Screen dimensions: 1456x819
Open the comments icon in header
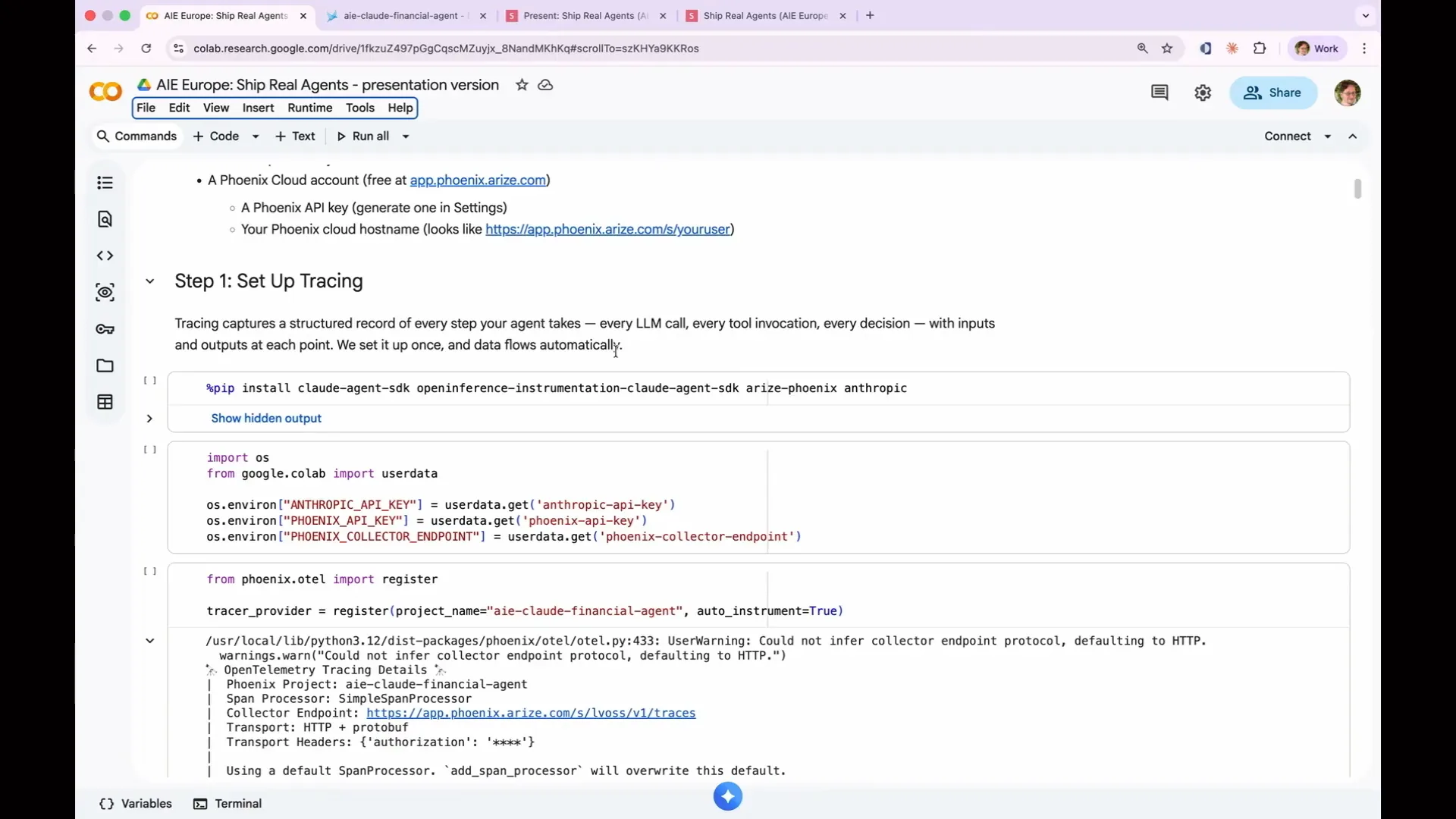tap(1159, 93)
